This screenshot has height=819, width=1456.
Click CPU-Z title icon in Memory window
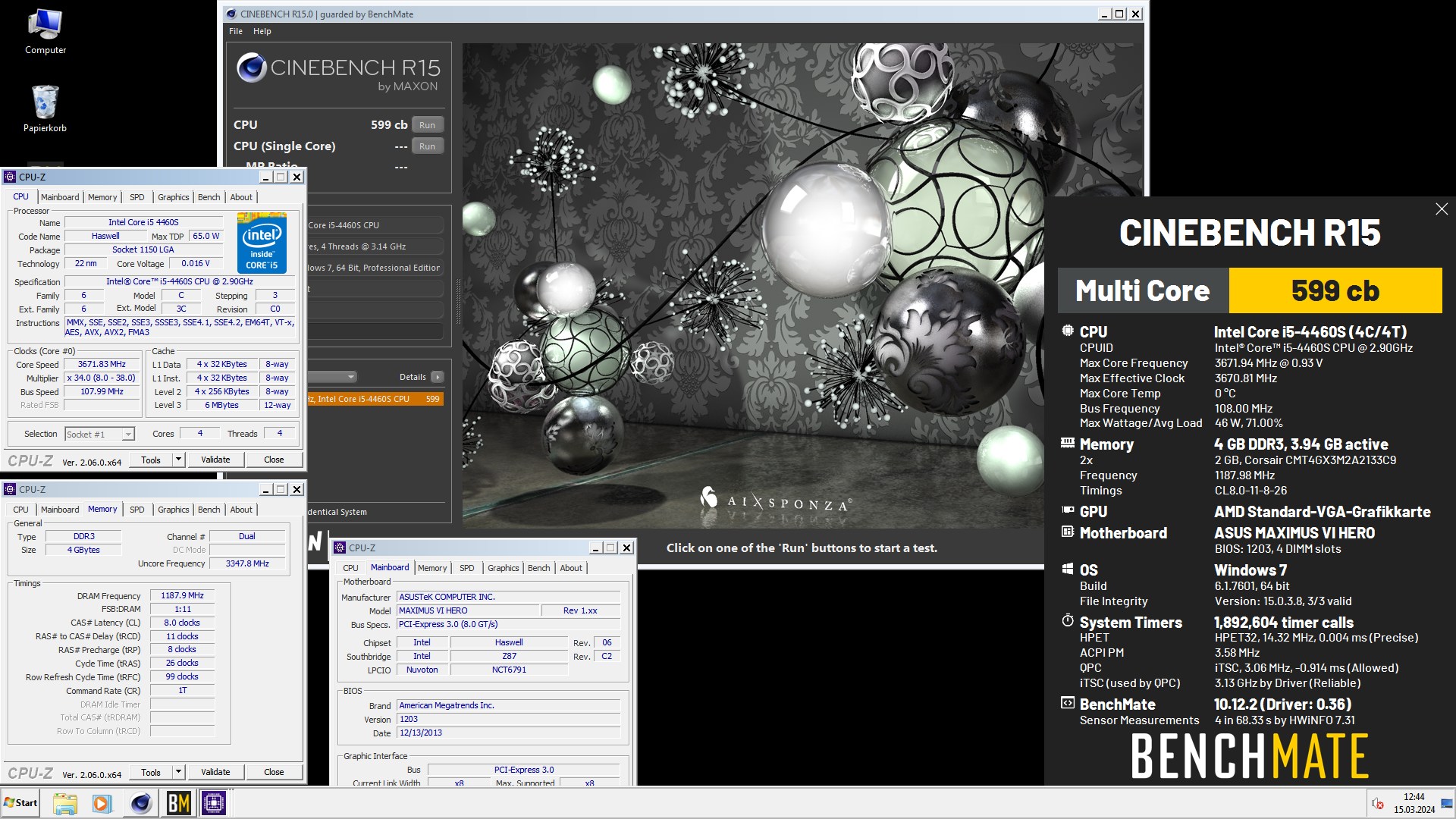click(x=10, y=489)
